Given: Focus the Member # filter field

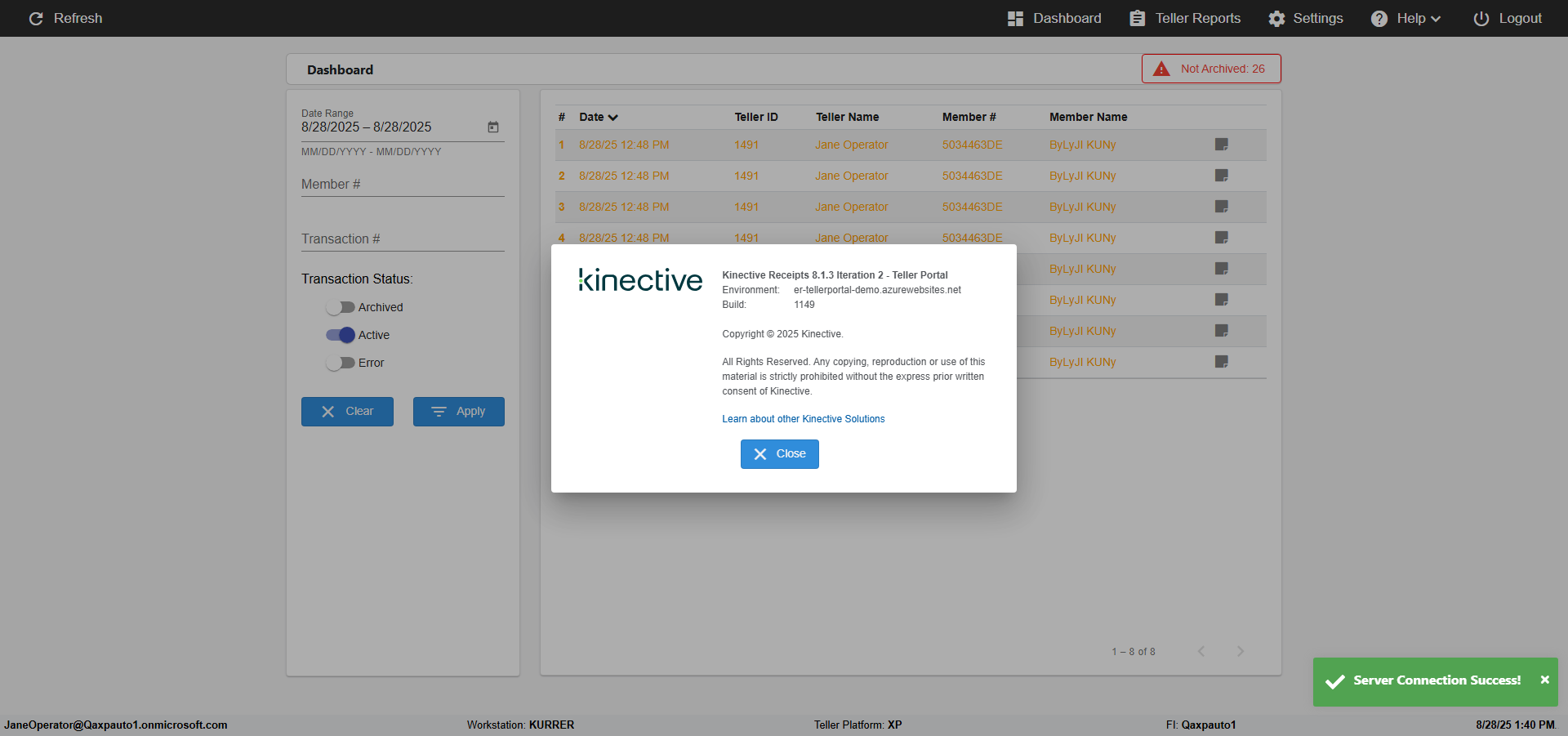Looking at the screenshot, I should (403, 185).
